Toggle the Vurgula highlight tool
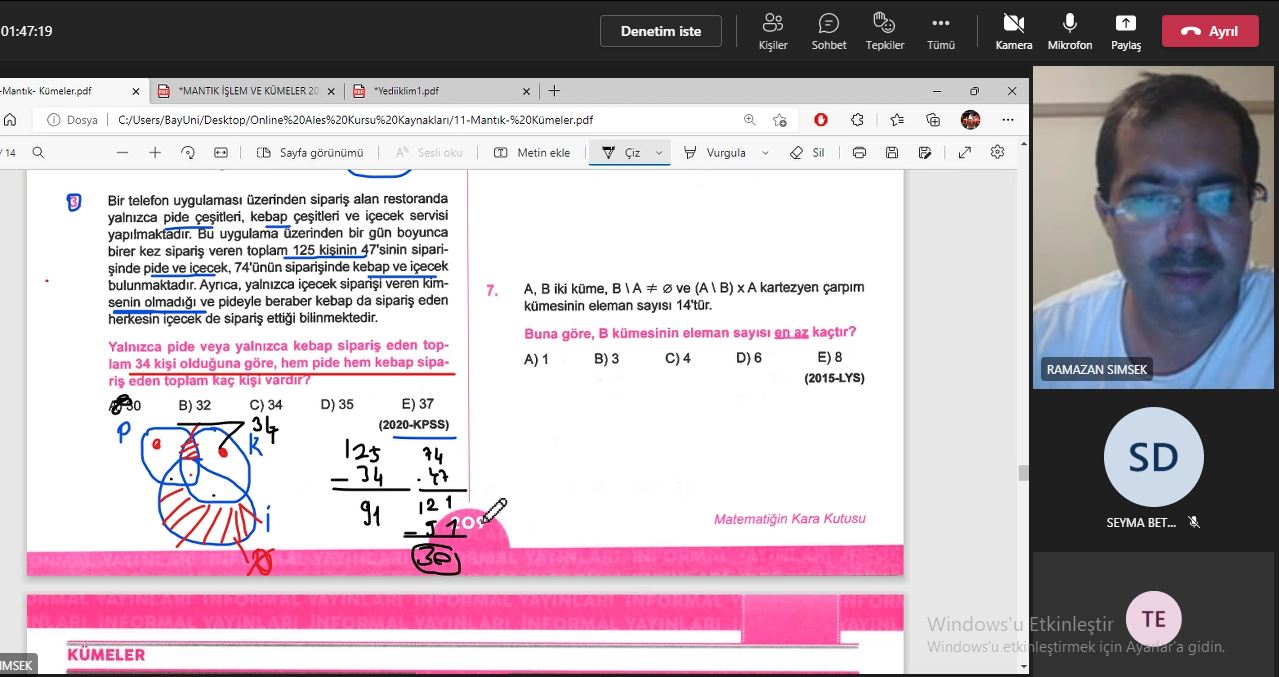 [x=715, y=153]
